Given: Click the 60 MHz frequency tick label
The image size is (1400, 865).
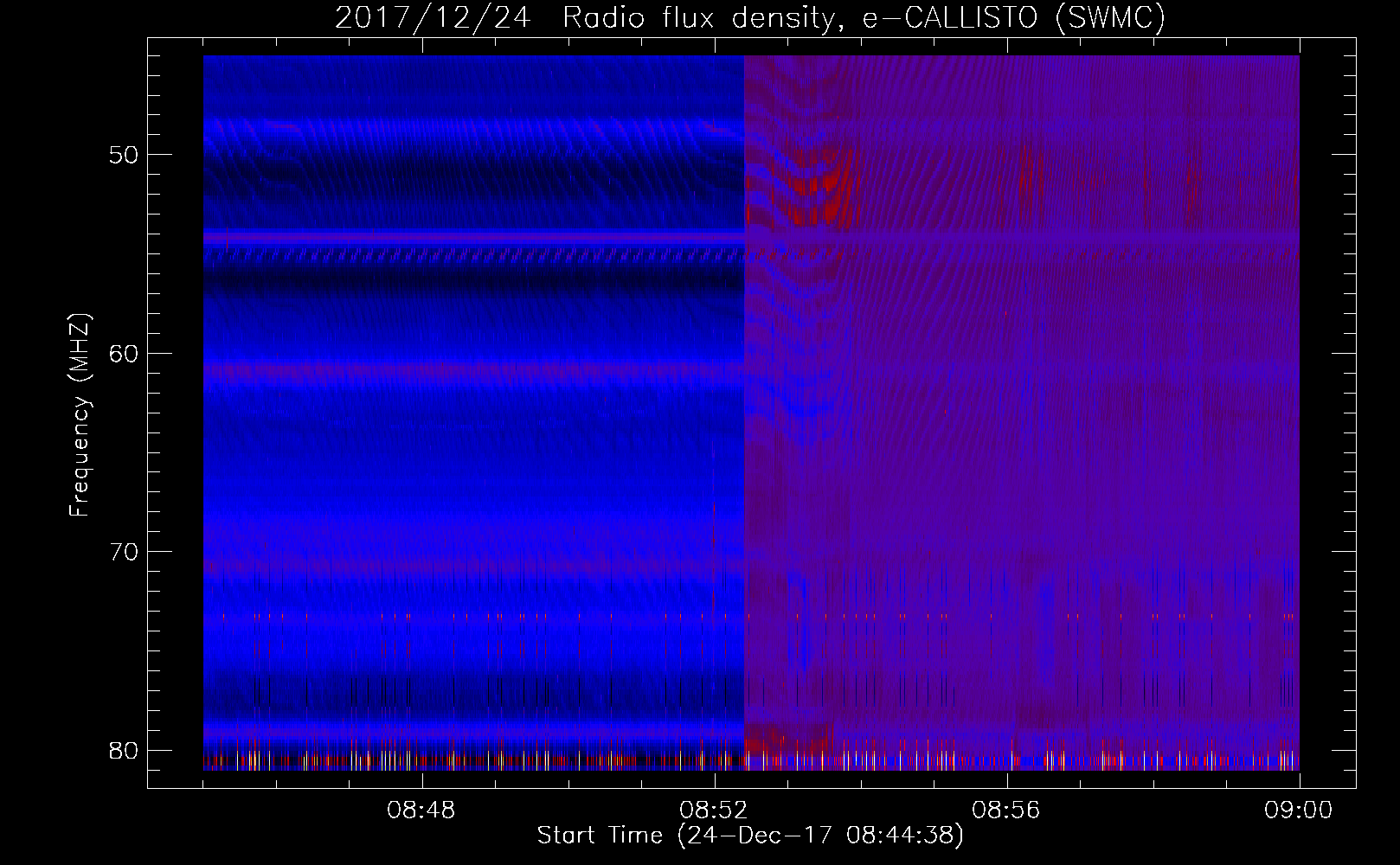Looking at the screenshot, I should (125, 353).
